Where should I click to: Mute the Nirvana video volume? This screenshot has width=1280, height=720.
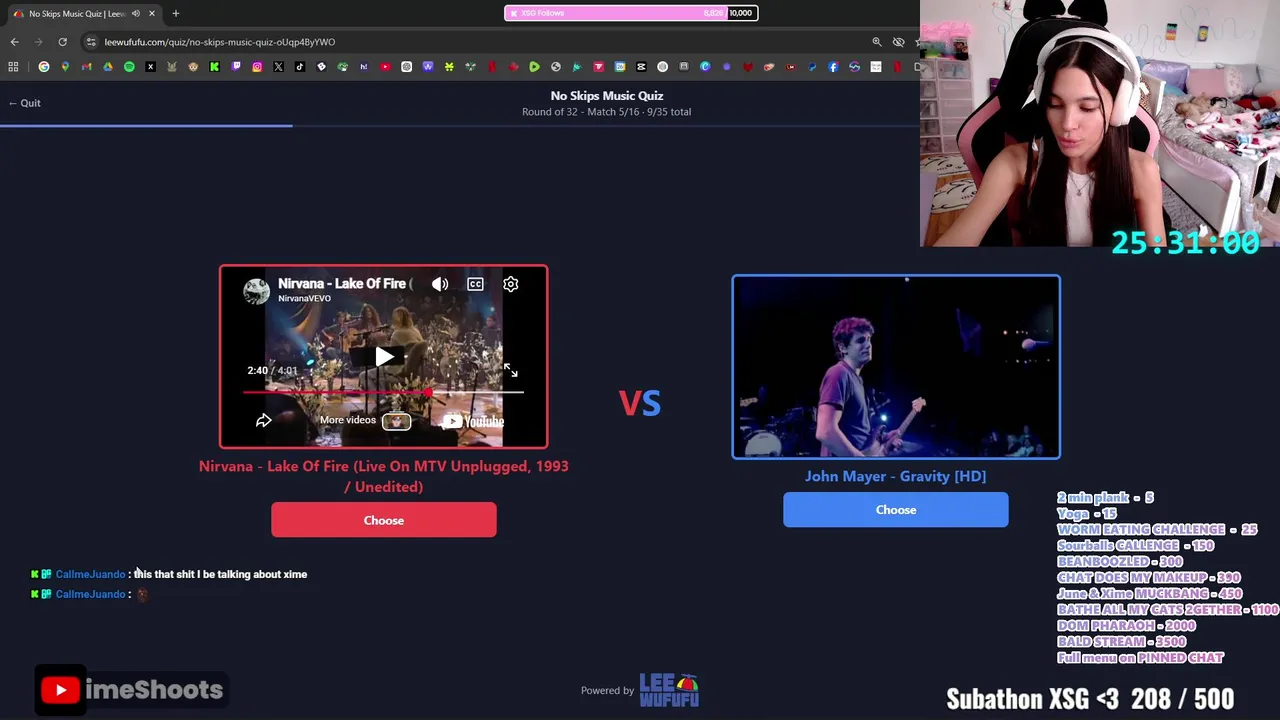(440, 284)
